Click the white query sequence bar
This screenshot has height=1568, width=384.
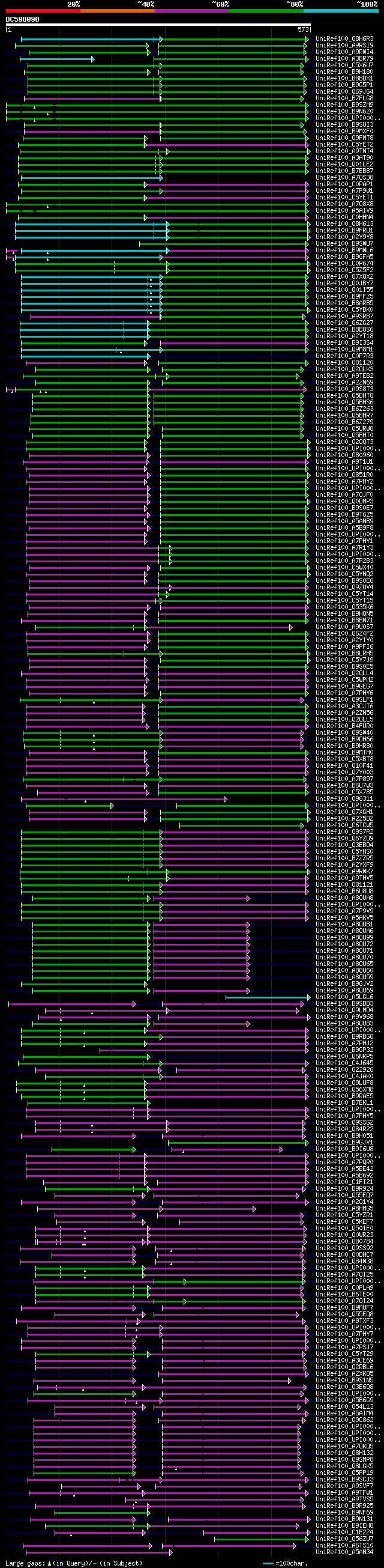coord(158,25)
